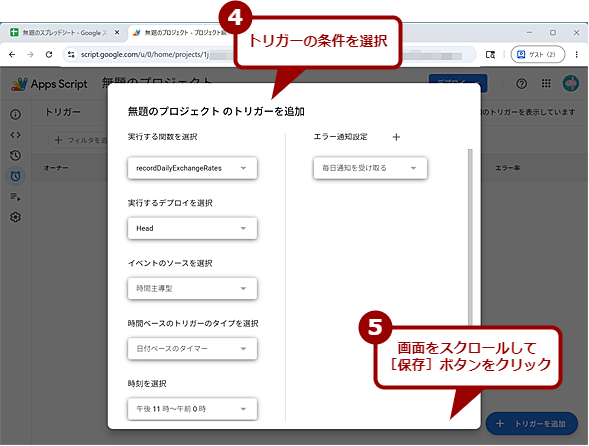The image size is (589, 446).
Task: Open the Editor code icon in sidebar
Action: (15, 135)
